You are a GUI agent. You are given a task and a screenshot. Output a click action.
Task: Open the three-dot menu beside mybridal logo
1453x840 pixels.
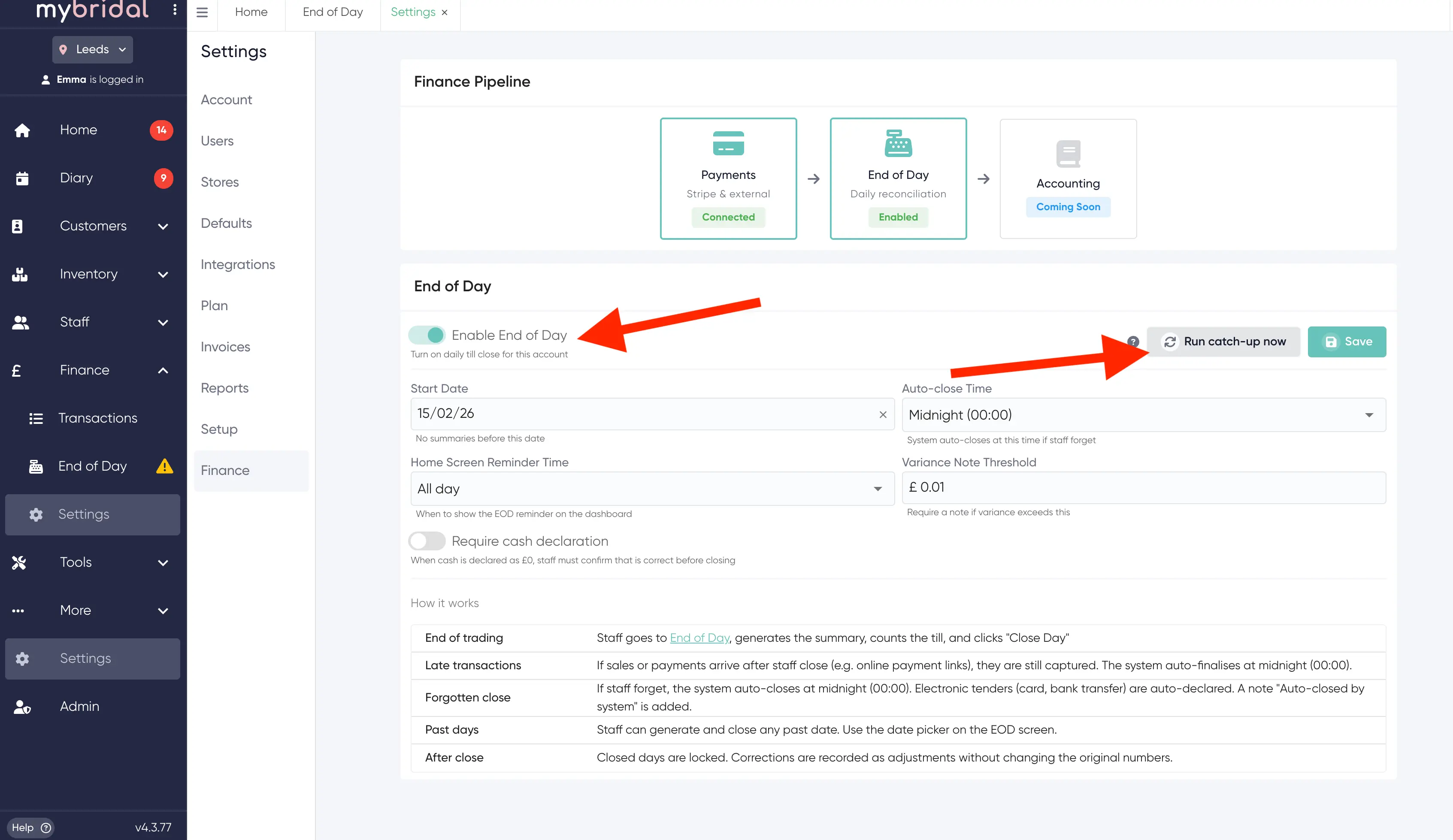175,9
